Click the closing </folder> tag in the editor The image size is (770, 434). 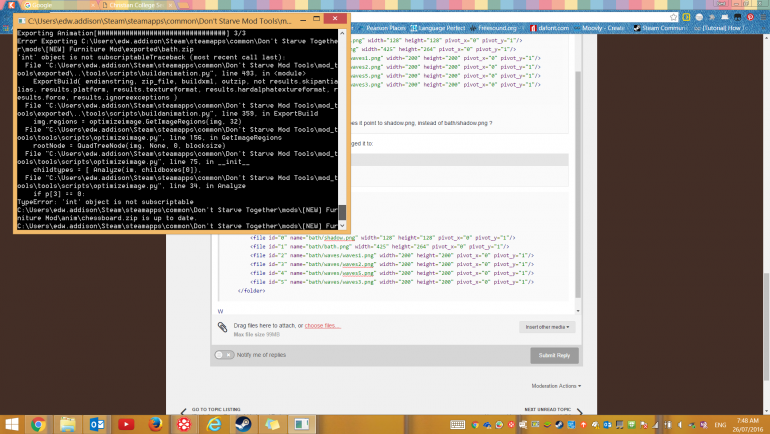(251, 291)
